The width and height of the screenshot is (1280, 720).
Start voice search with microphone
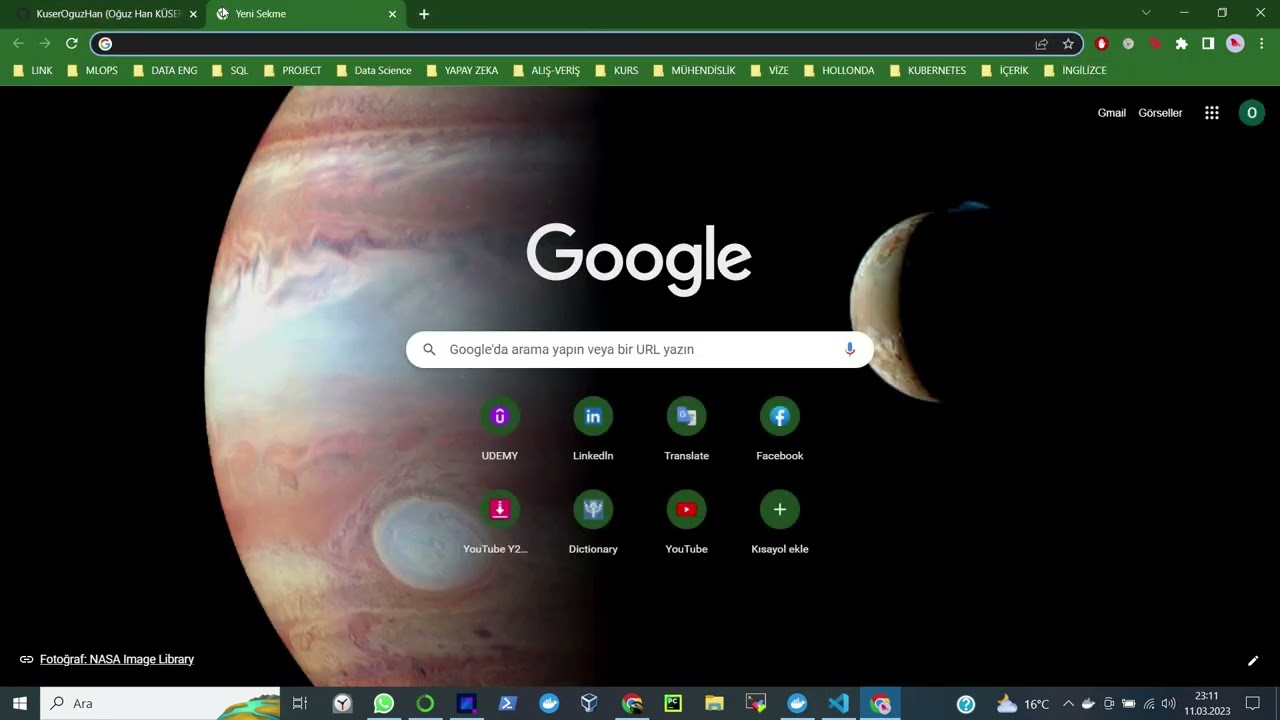850,349
